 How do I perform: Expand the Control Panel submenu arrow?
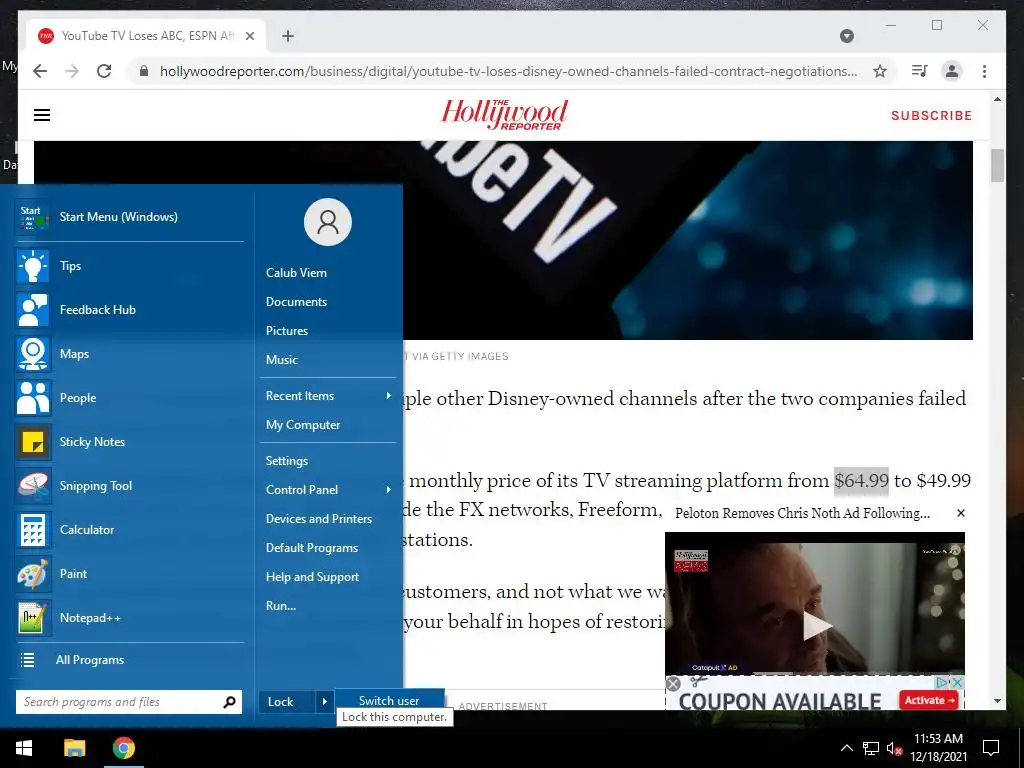coord(389,490)
